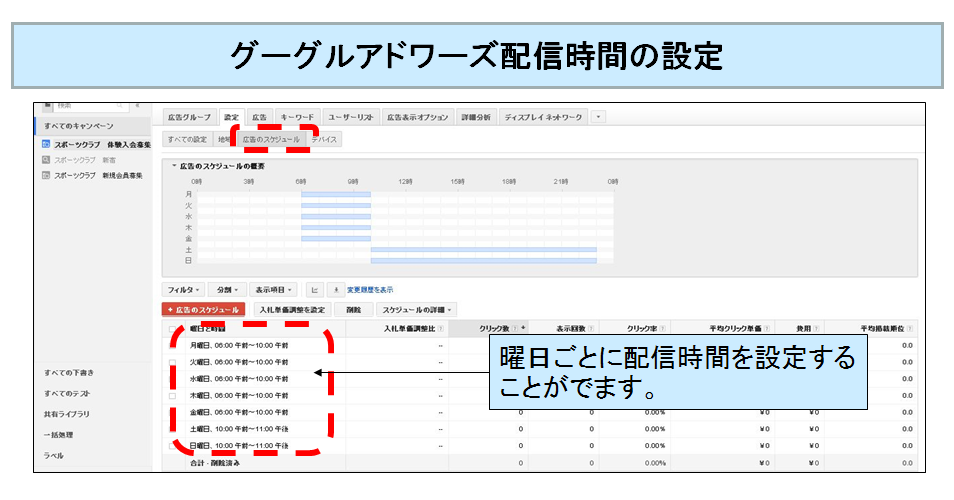The image size is (954, 500).
Task: Open the chart graph icon button
Action: (x=315, y=290)
